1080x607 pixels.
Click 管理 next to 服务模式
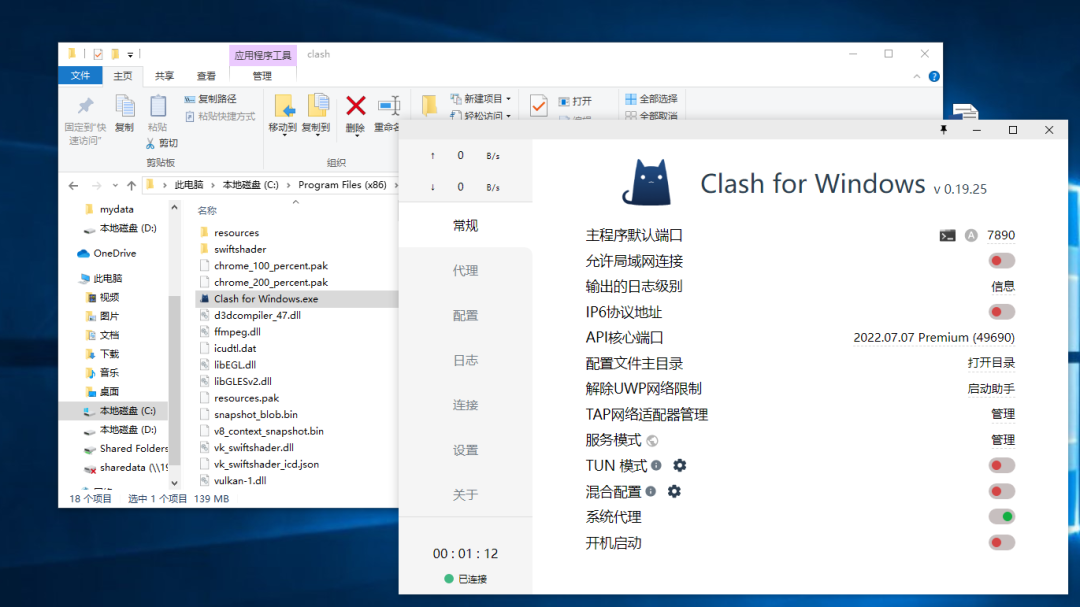click(x=1003, y=440)
